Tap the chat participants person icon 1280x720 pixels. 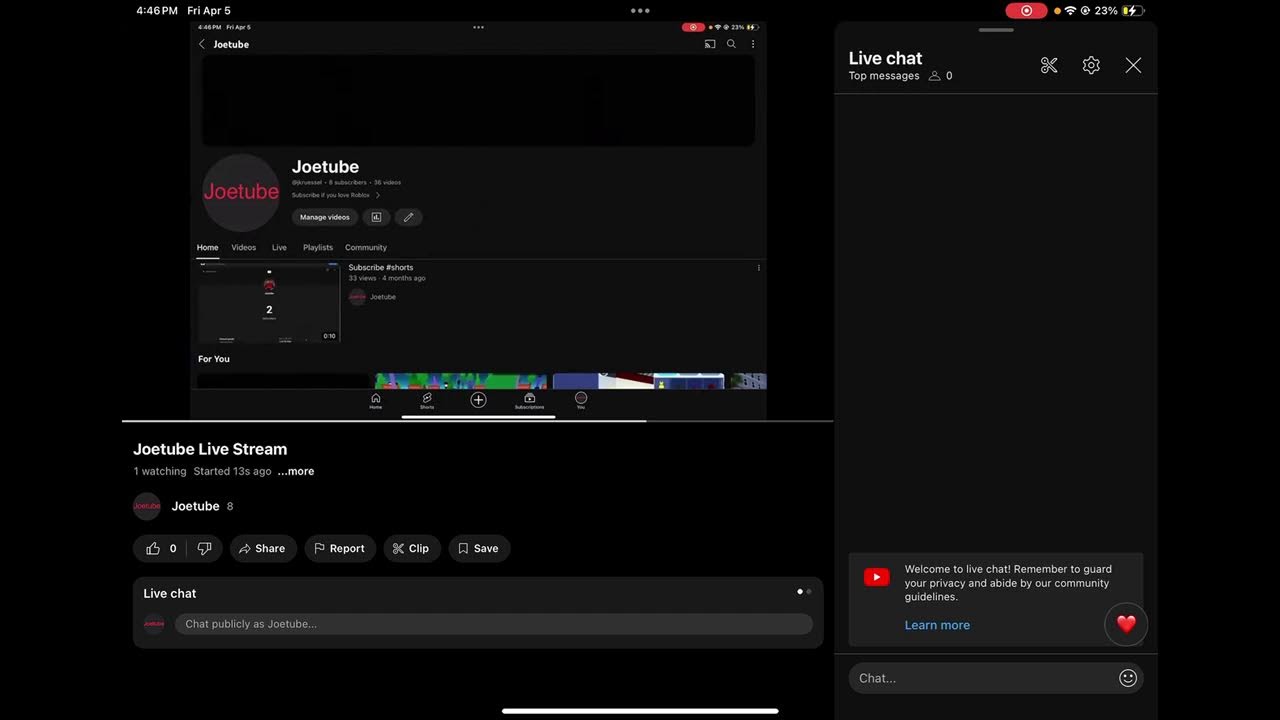click(x=935, y=76)
